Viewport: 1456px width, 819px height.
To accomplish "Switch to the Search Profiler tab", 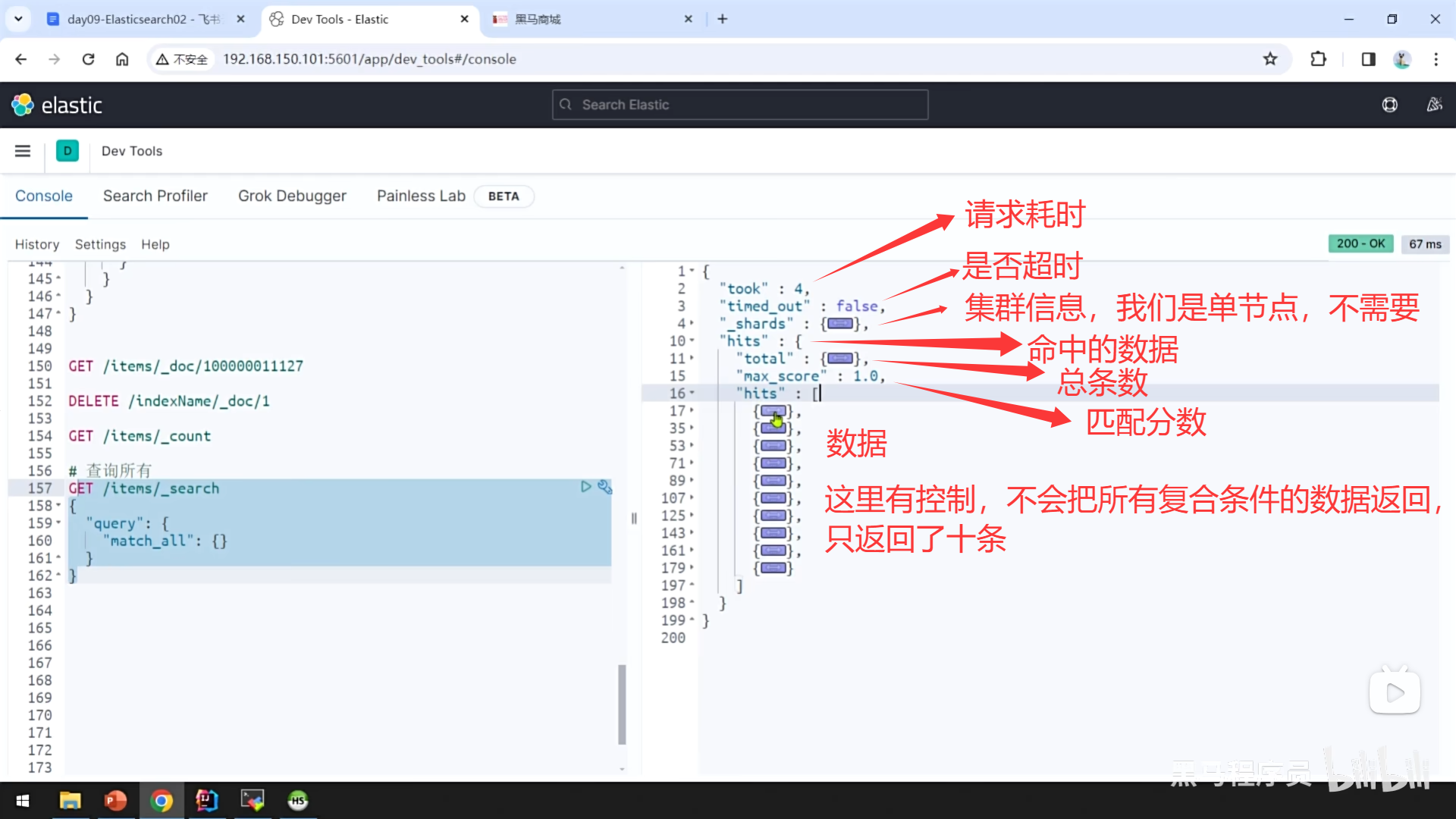I will coord(155,196).
